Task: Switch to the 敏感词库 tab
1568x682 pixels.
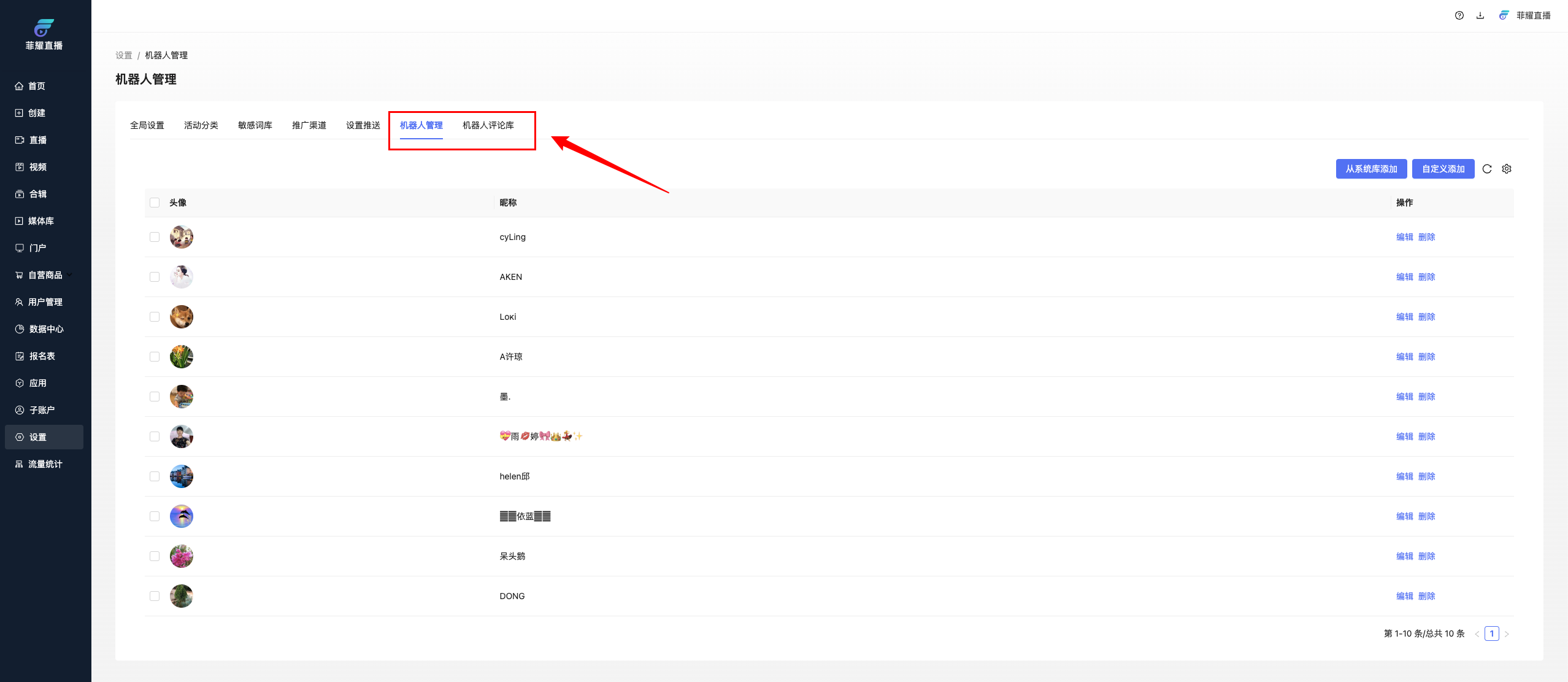Action: pyautogui.click(x=255, y=125)
